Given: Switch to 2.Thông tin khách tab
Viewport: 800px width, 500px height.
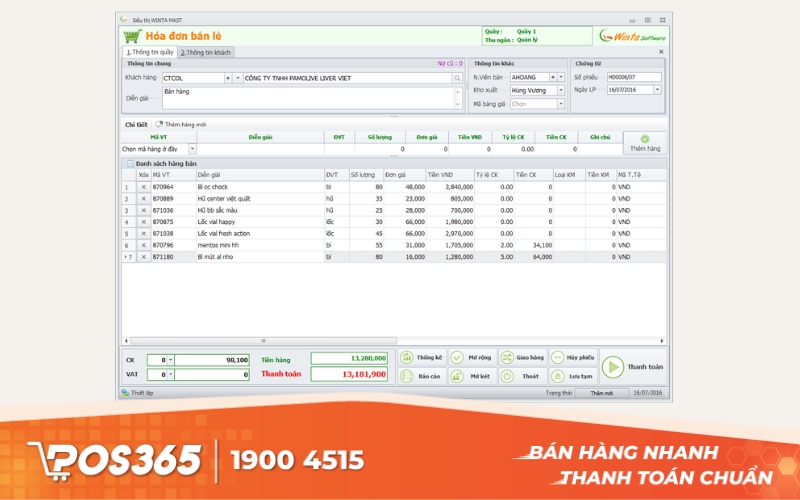Looking at the screenshot, I should 206,53.
